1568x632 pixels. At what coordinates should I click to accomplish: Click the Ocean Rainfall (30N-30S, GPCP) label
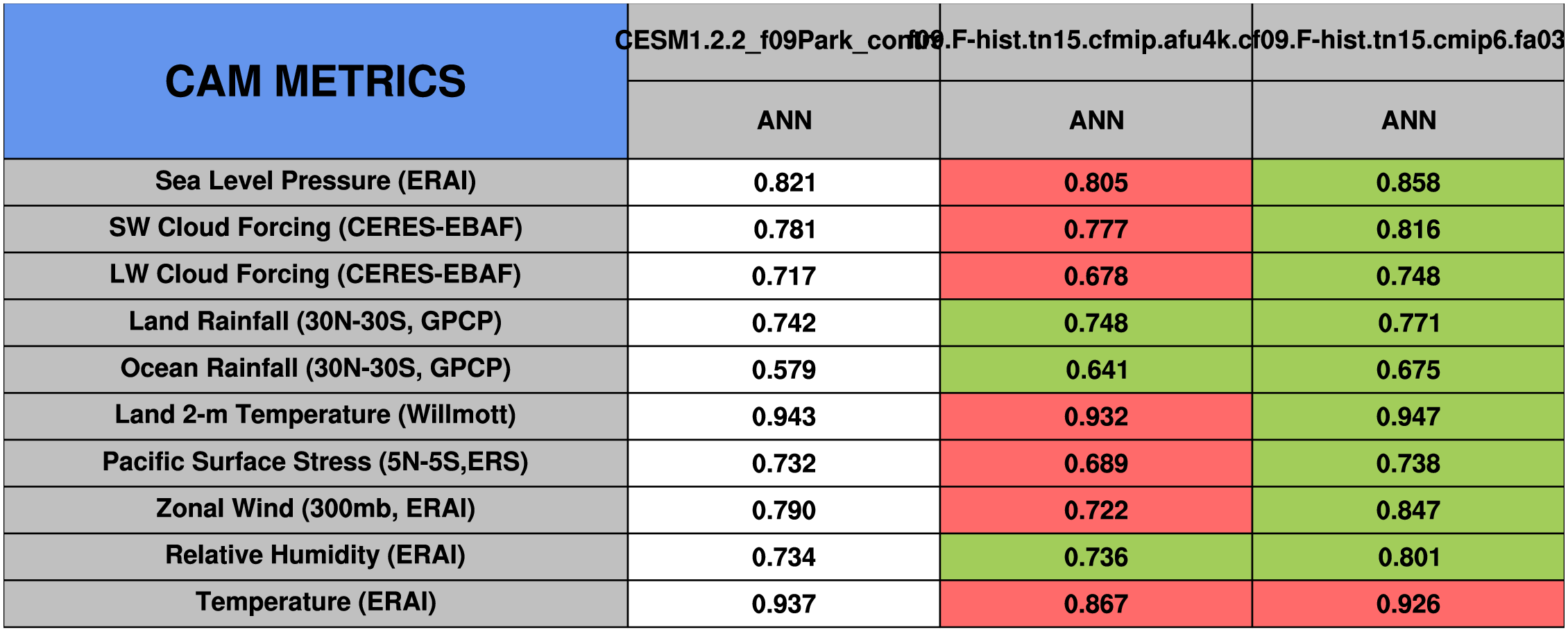click(316, 368)
